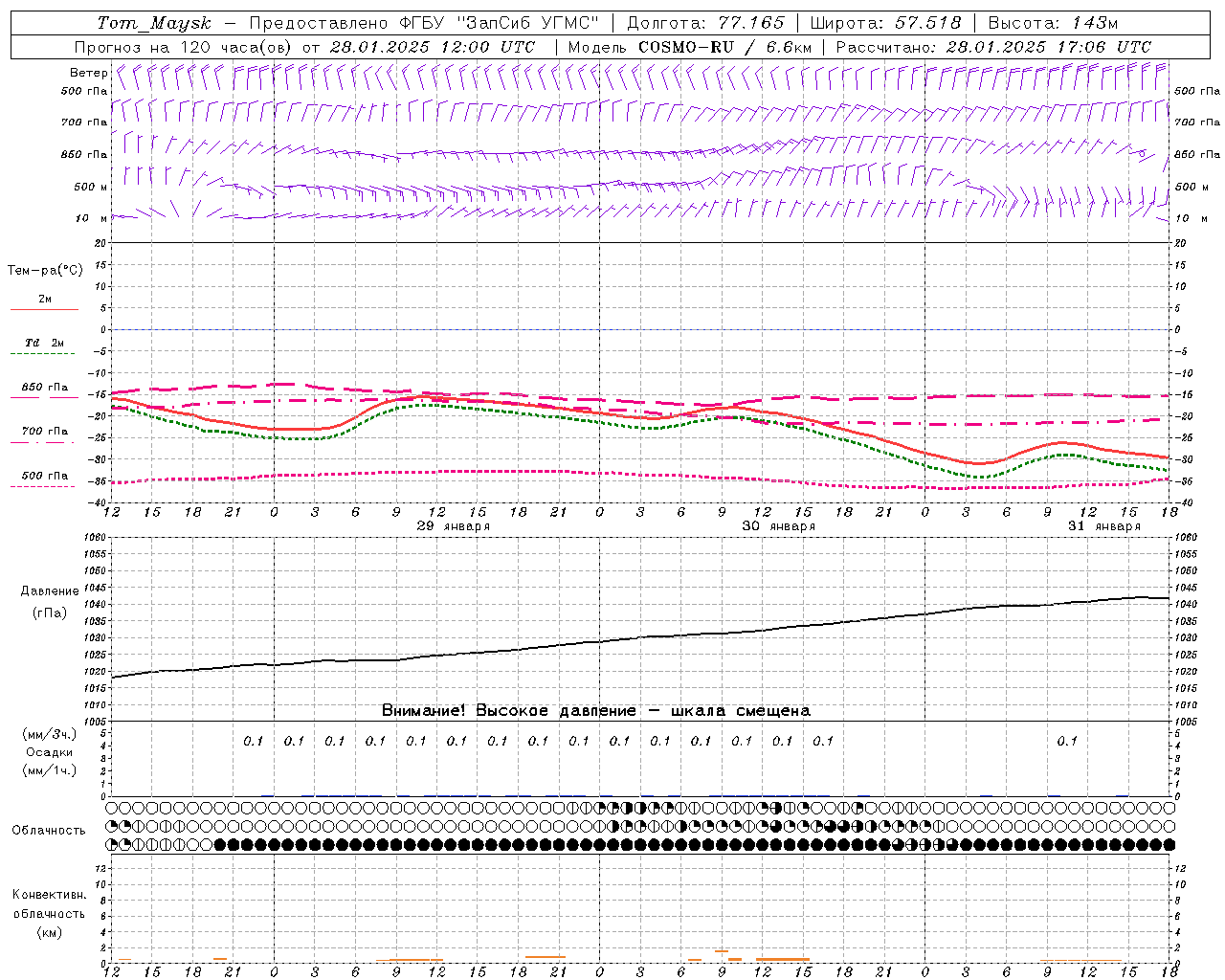Click the '(мм/3ч.)' precipitation unit label
The height and width of the screenshot is (980, 1225).
[49, 734]
